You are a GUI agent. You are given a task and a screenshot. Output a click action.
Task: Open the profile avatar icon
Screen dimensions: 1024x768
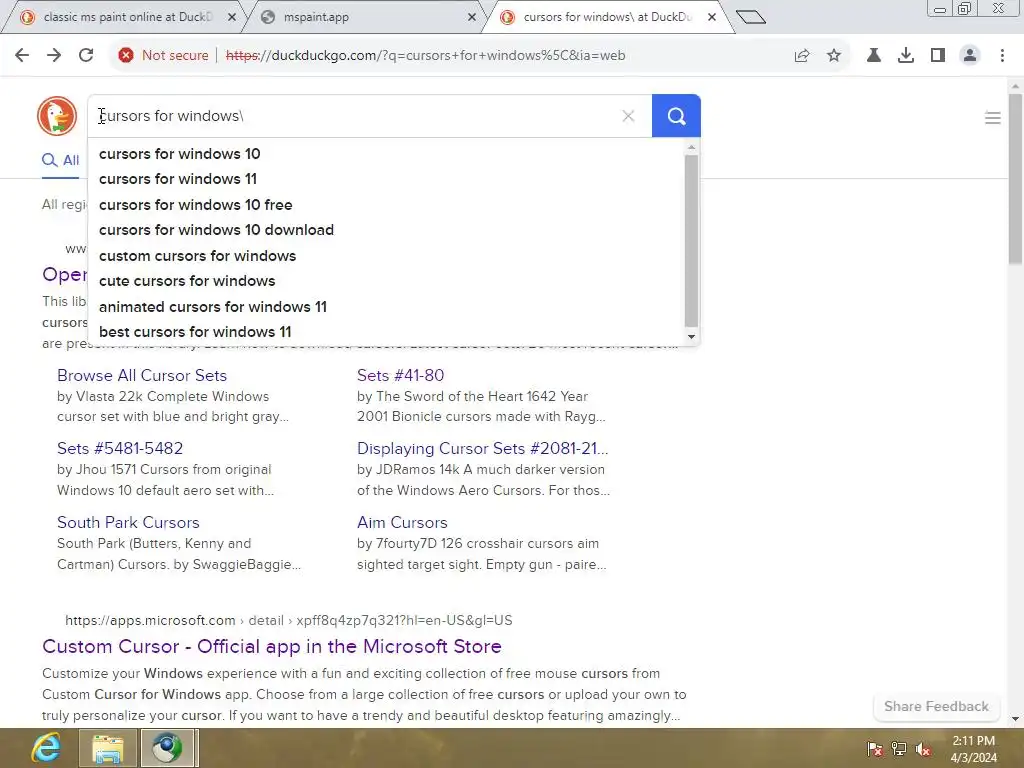tap(970, 56)
